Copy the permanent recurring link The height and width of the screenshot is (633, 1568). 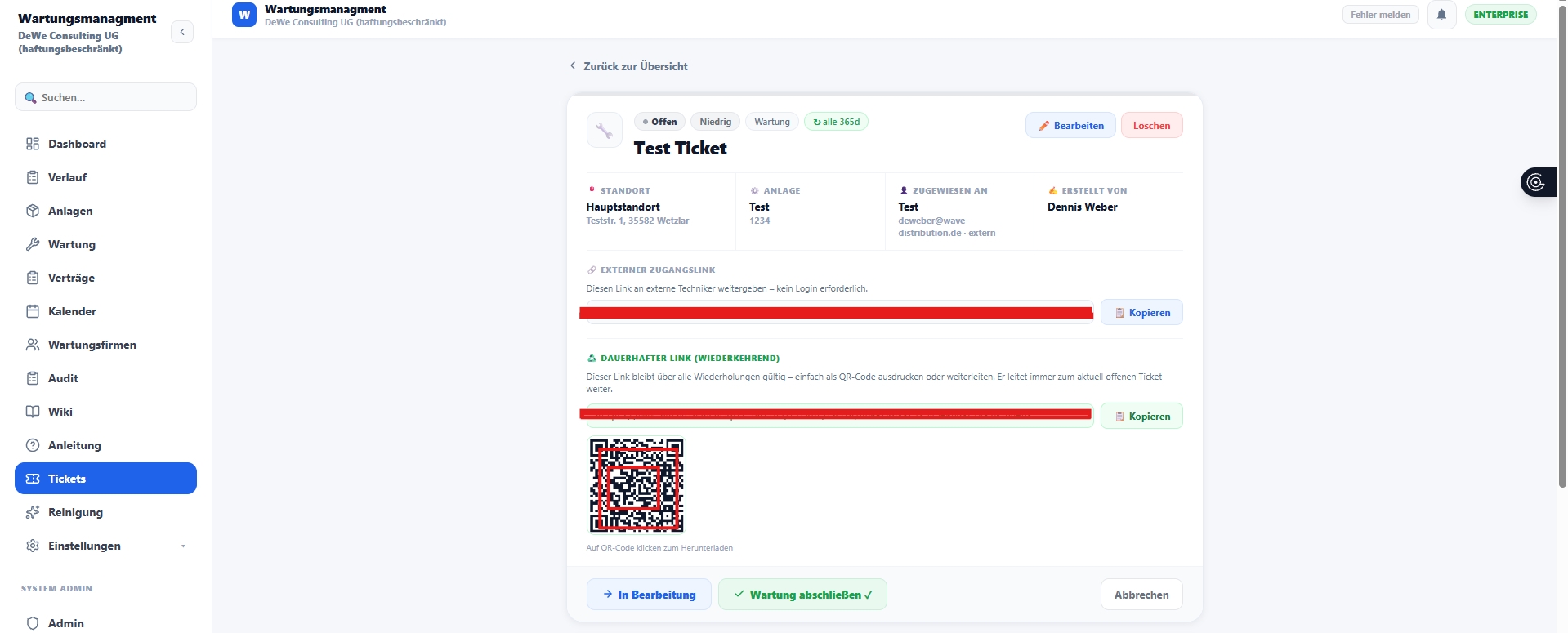(x=1141, y=417)
